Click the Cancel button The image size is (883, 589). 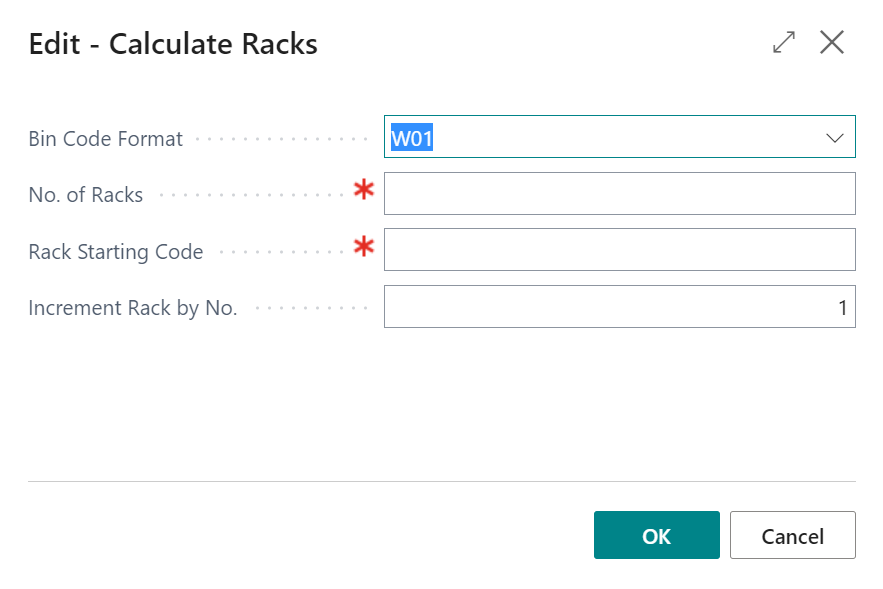793,535
